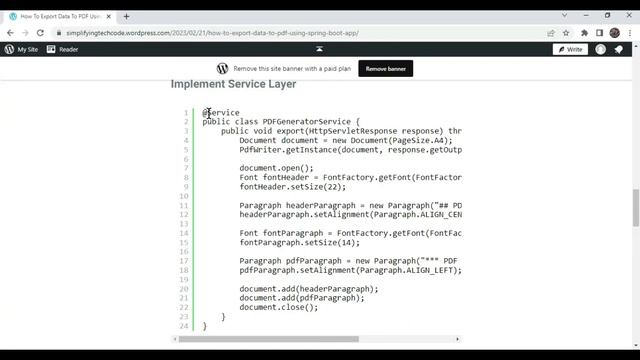Click 'Remove this site banner with a paid plan' text
Viewport: 640px width, 360px height.
coord(292,69)
